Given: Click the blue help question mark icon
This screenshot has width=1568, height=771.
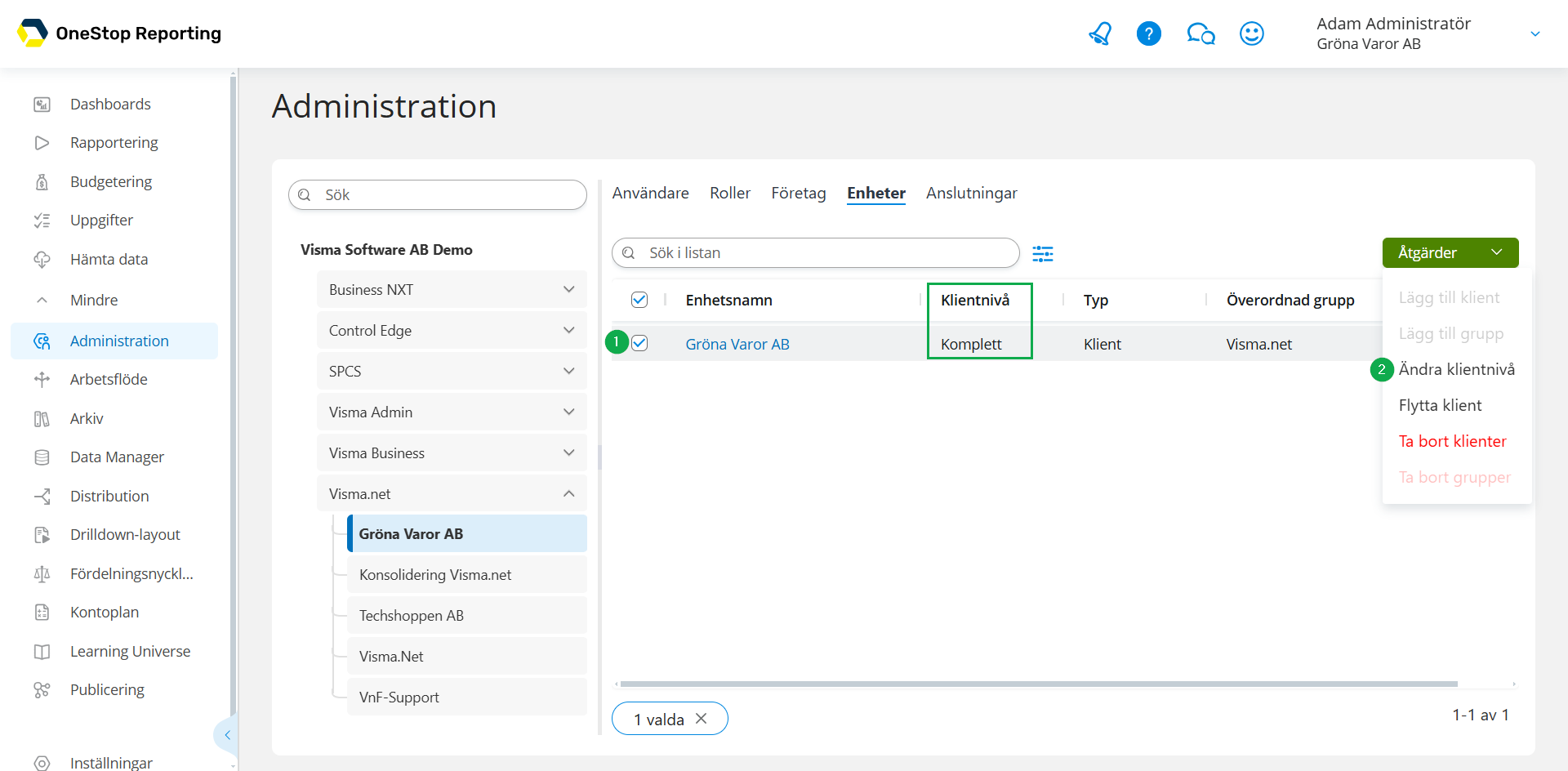Looking at the screenshot, I should coord(1149,33).
